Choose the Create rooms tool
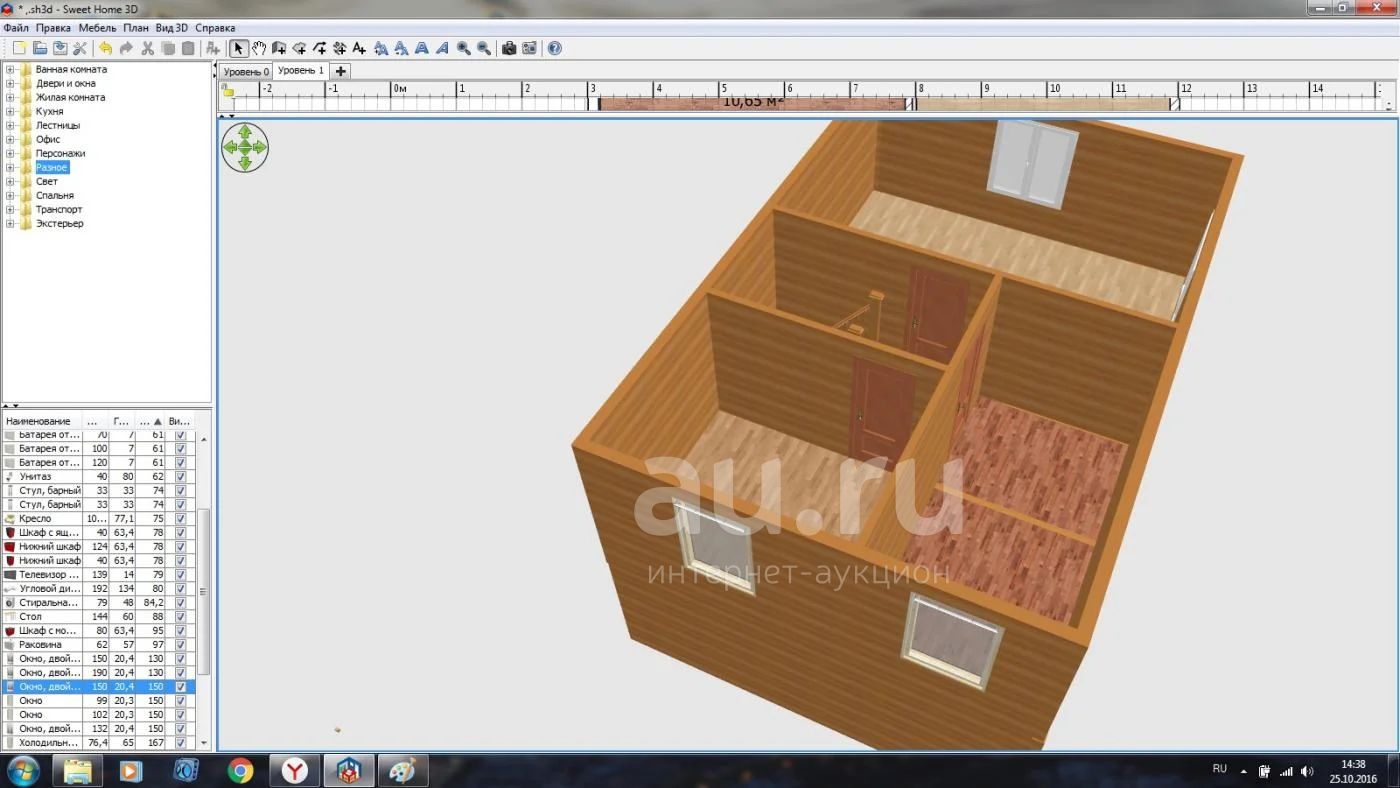The height and width of the screenshot is (788, 1400). [x=299, y=48]
